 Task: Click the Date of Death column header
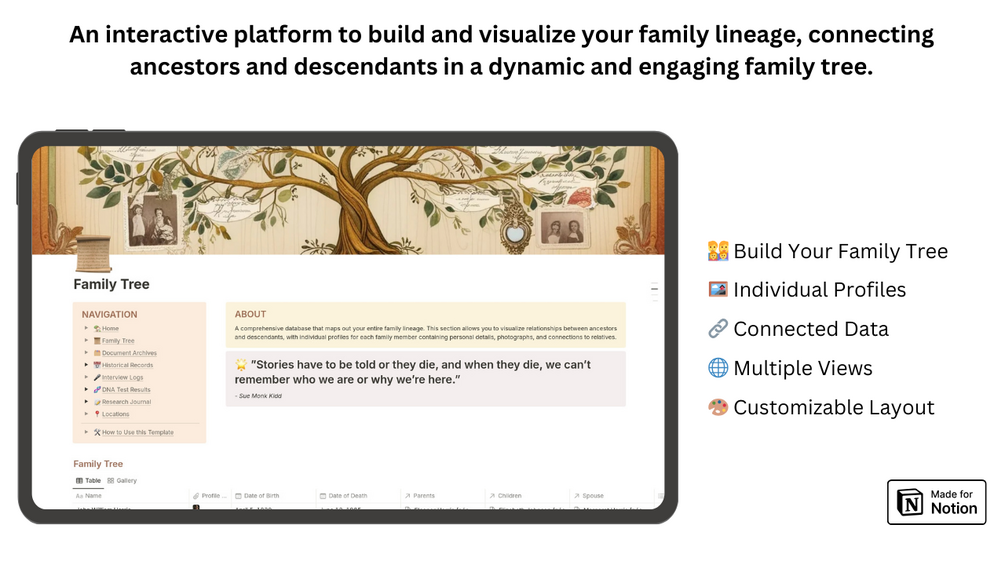[359, 496]
